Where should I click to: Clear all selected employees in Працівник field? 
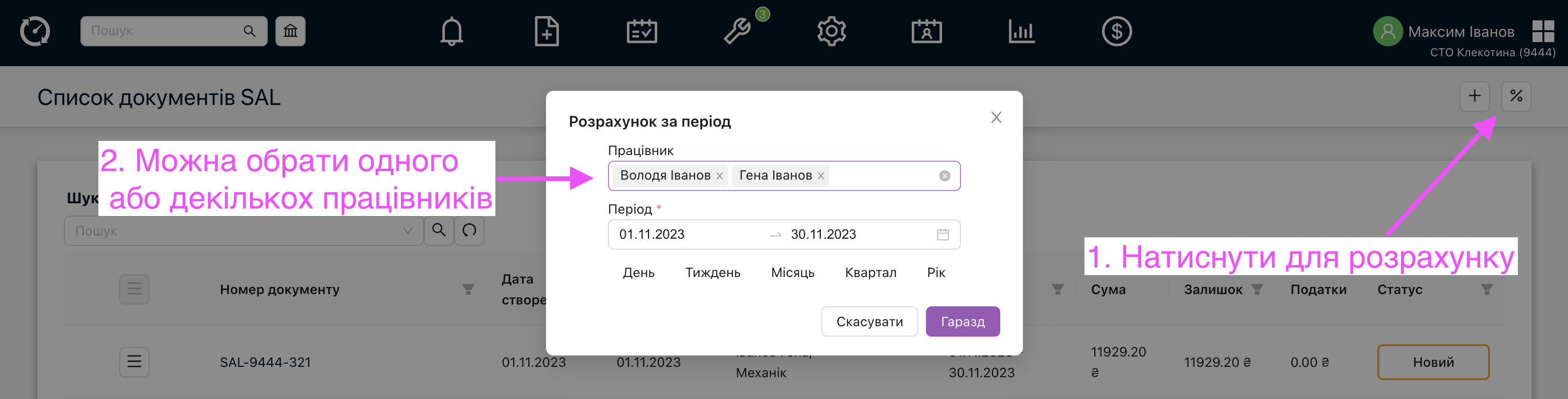(944, 176)
